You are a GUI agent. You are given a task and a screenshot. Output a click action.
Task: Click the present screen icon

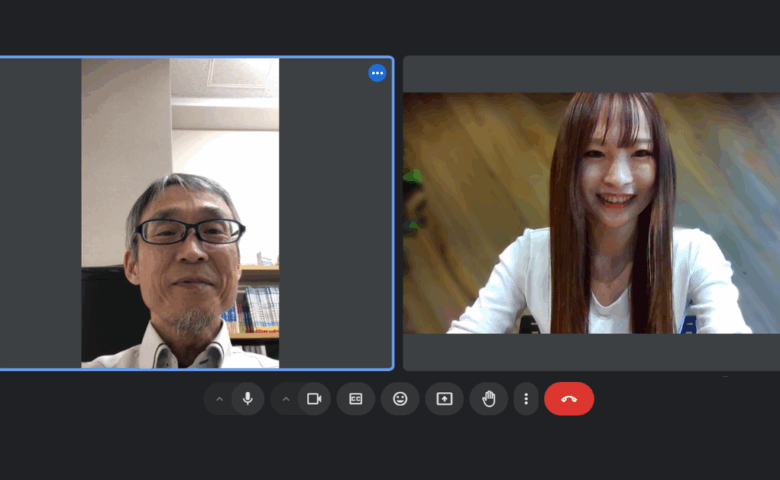tap(444, 399)
